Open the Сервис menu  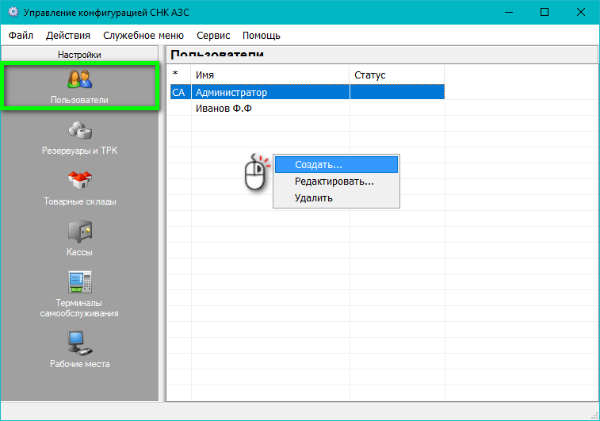[213, 35]
